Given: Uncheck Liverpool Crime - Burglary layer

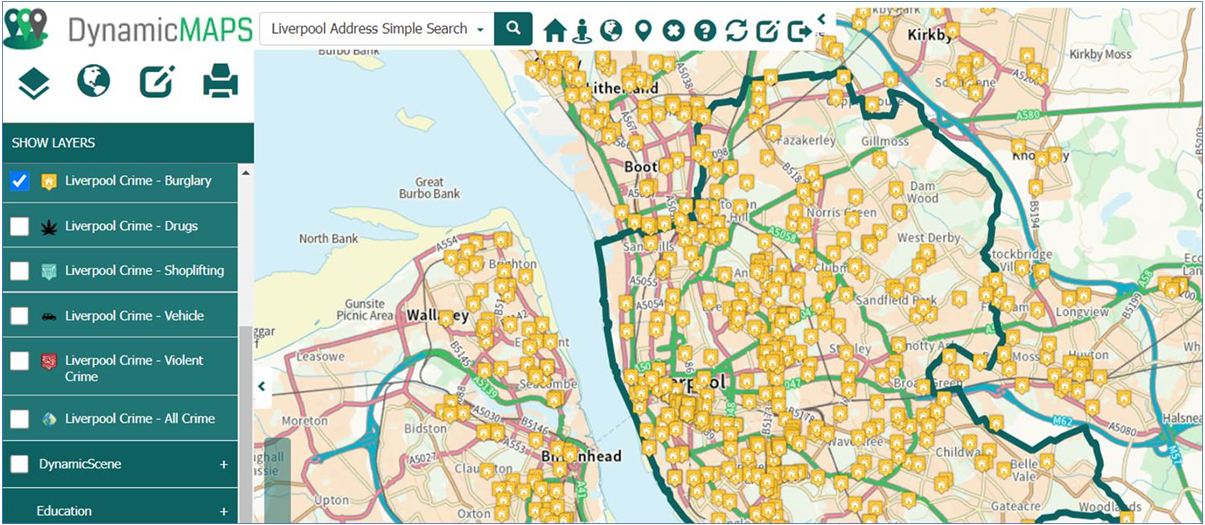Looking at the screenshot, I should click(x=19, y=181).
